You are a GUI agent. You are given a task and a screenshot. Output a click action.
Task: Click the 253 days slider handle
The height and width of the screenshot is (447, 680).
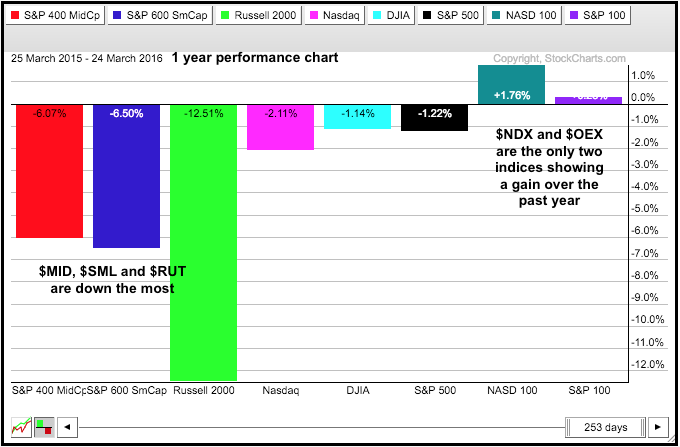pyautogui.click(x=604, y=427)
